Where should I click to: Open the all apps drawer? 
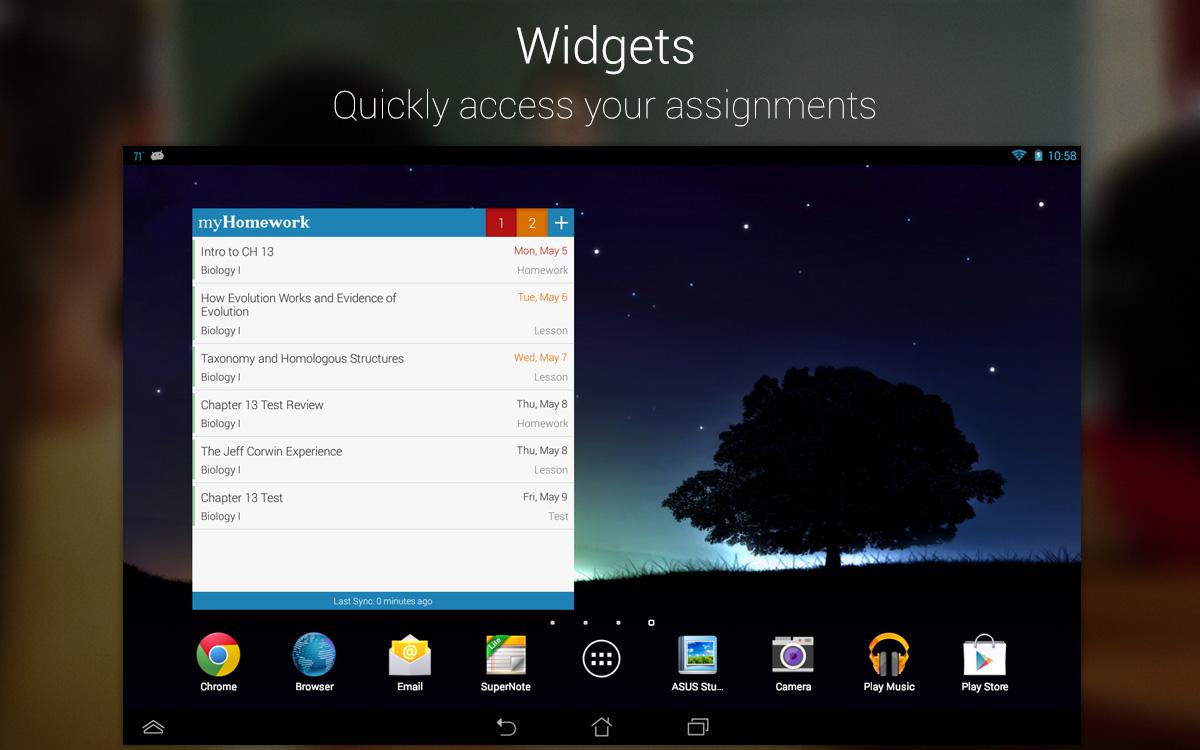[x=601, y=658]
